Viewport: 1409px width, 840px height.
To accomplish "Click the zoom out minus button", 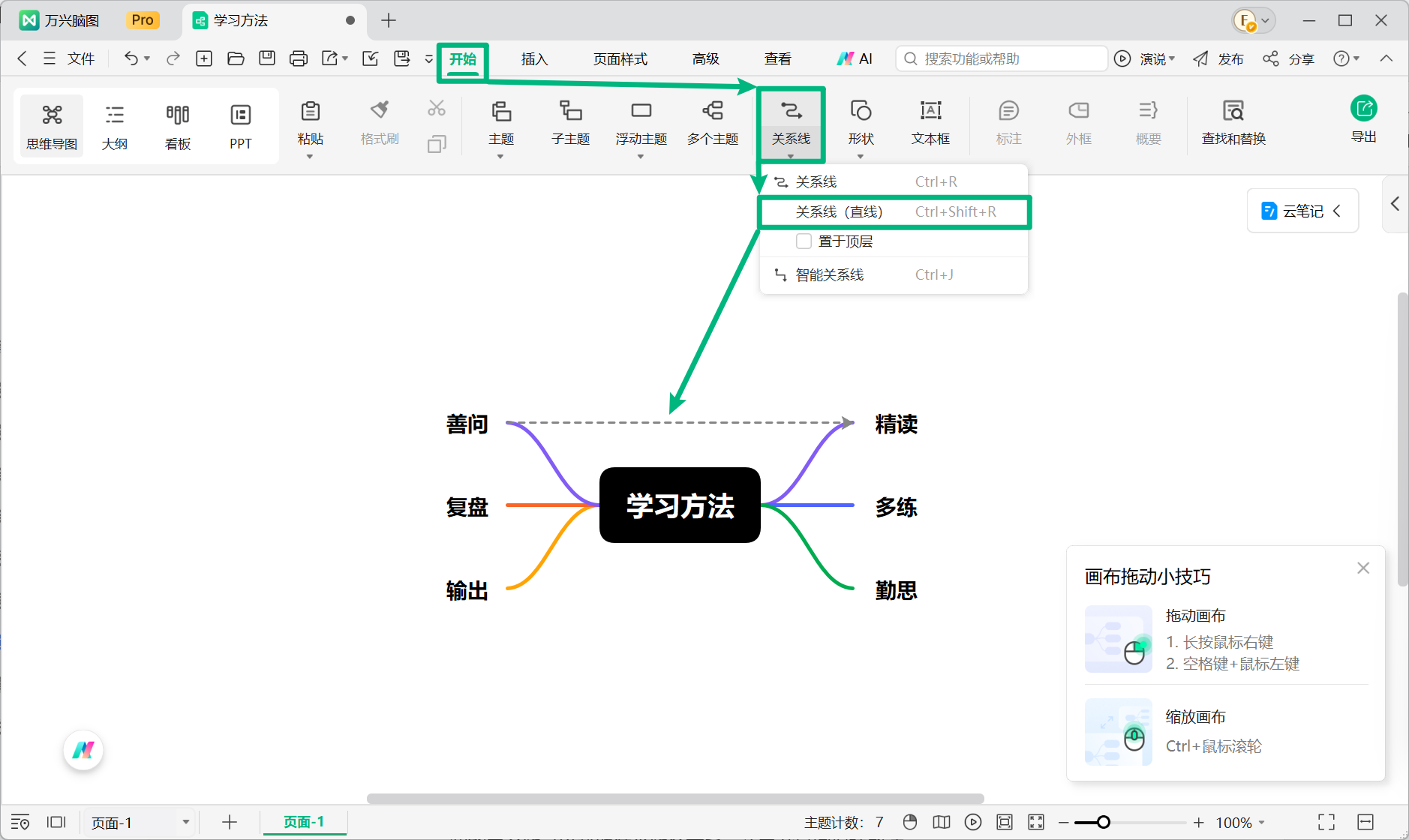I will coord(1063,822).
